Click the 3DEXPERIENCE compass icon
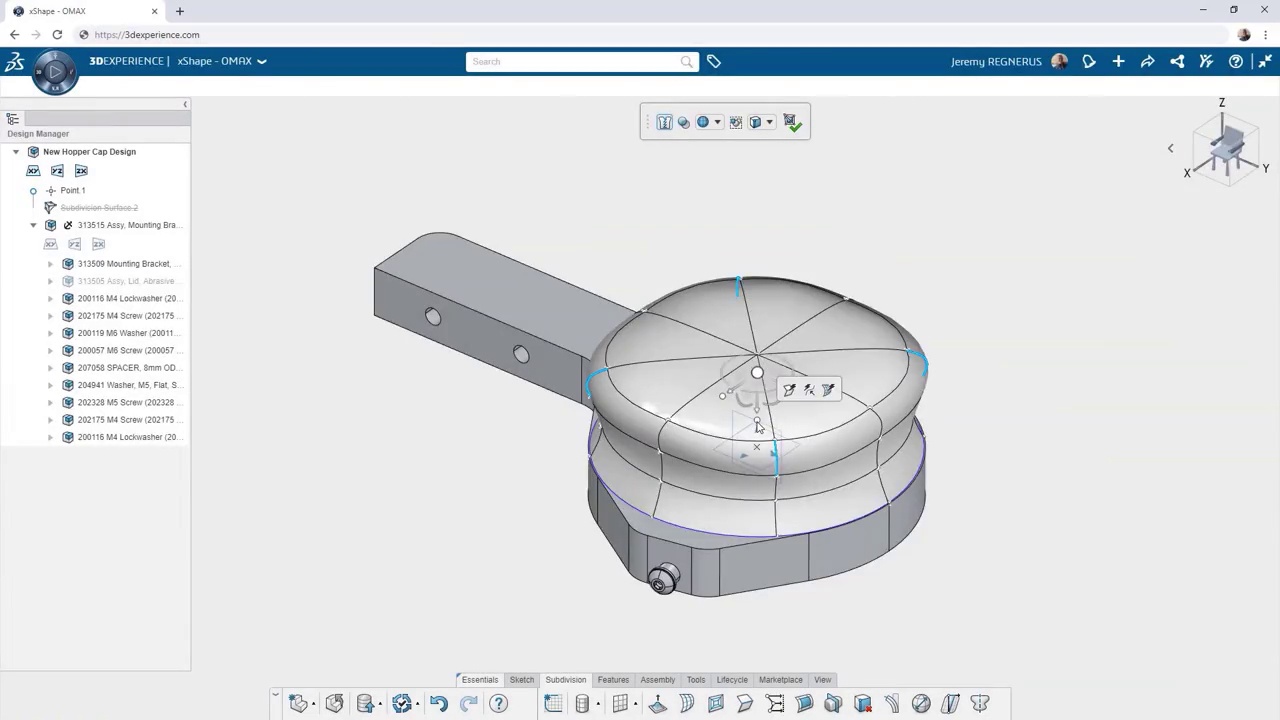Viewport: 1280px width, 720px height. 54,72
